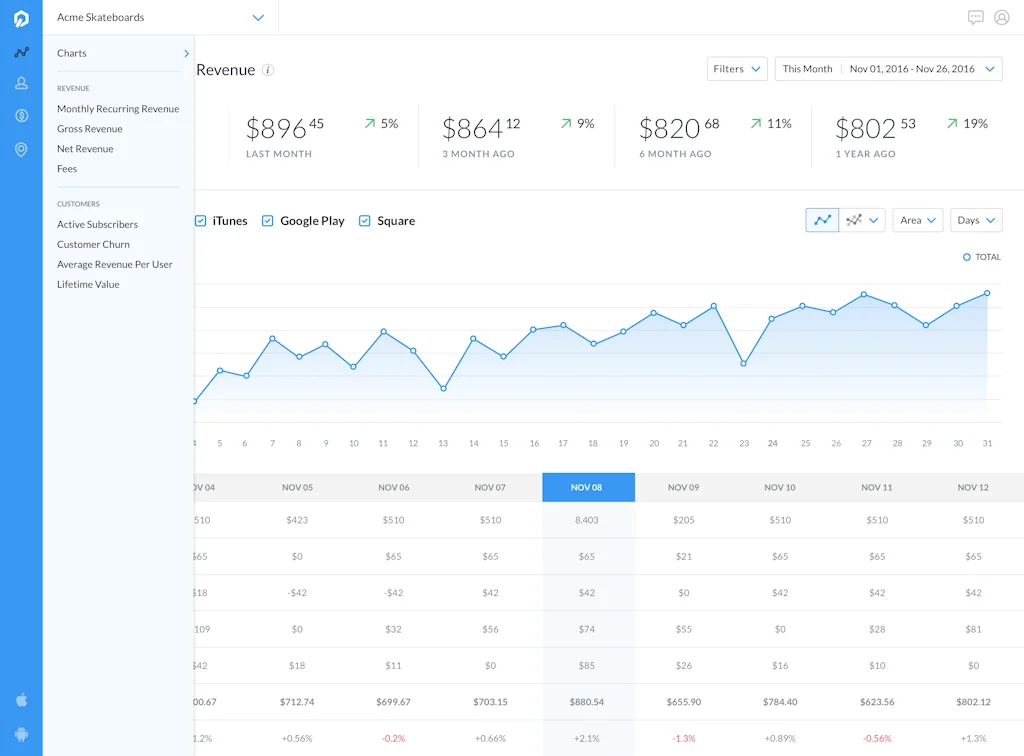Click the TOTAL legend marker
Viewport: 1024px width, 756px height.
coord(967,257)
